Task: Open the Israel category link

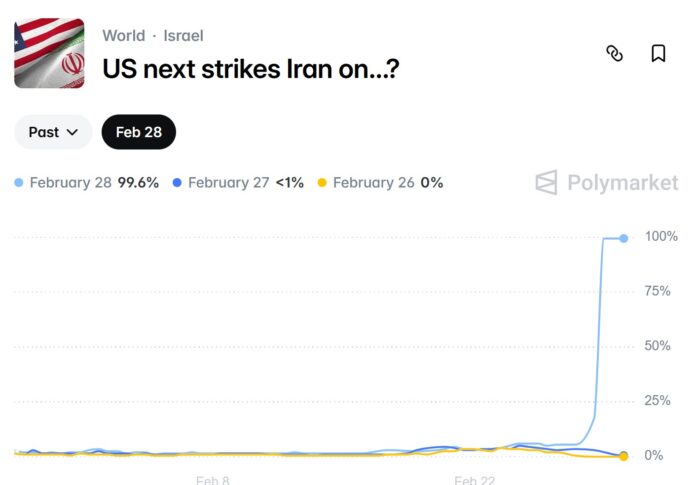Action: pos(183,35)
